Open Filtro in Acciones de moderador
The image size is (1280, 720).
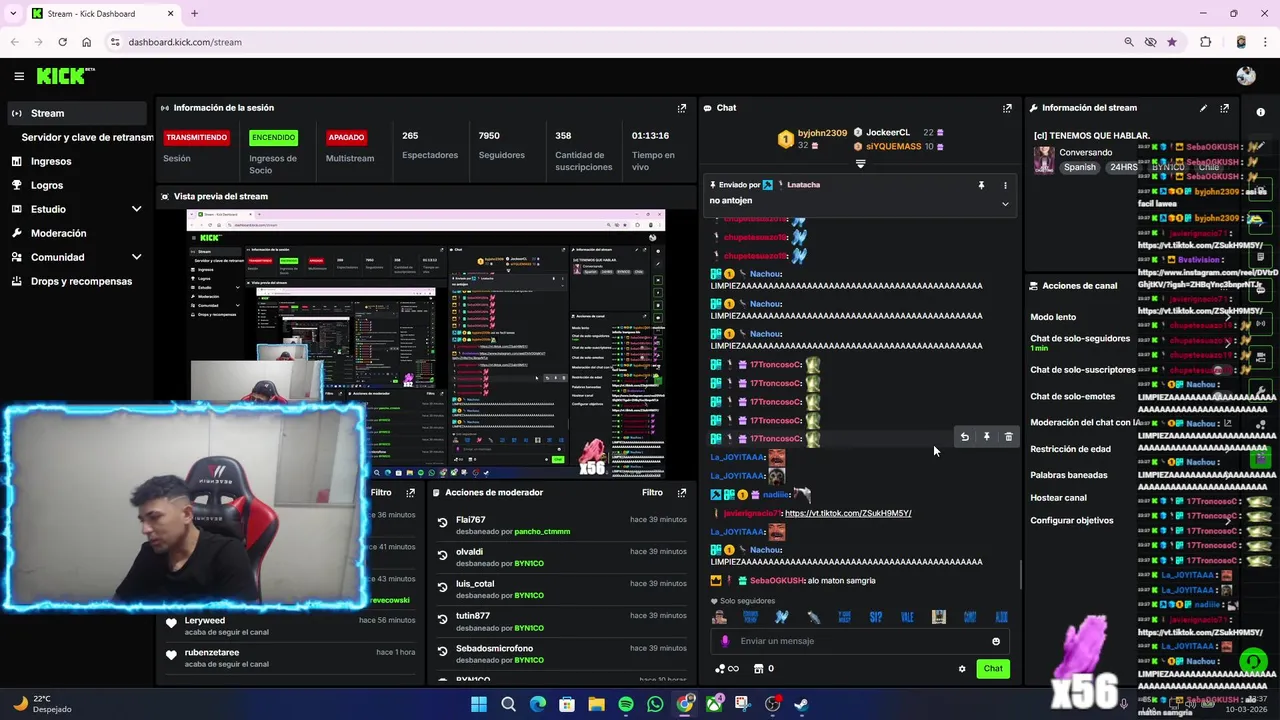point(652,492)
